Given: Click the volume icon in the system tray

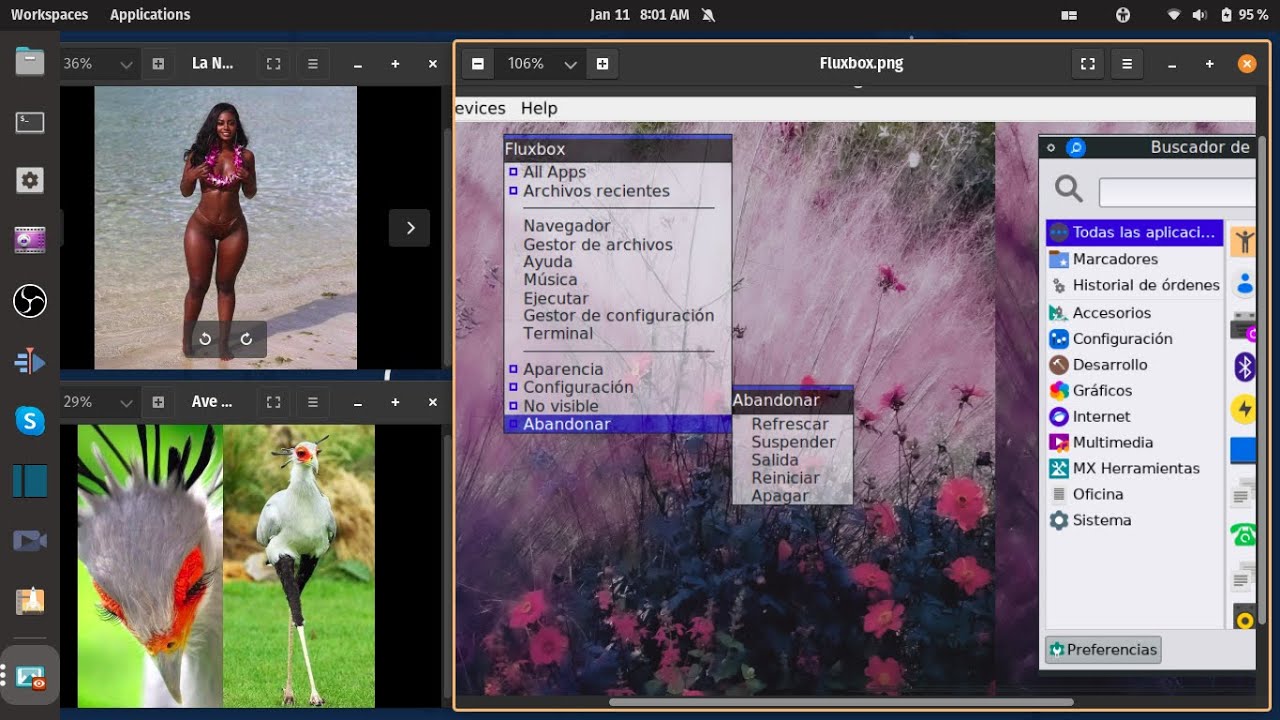Looking at the screenshot, I should (1199, 15).
